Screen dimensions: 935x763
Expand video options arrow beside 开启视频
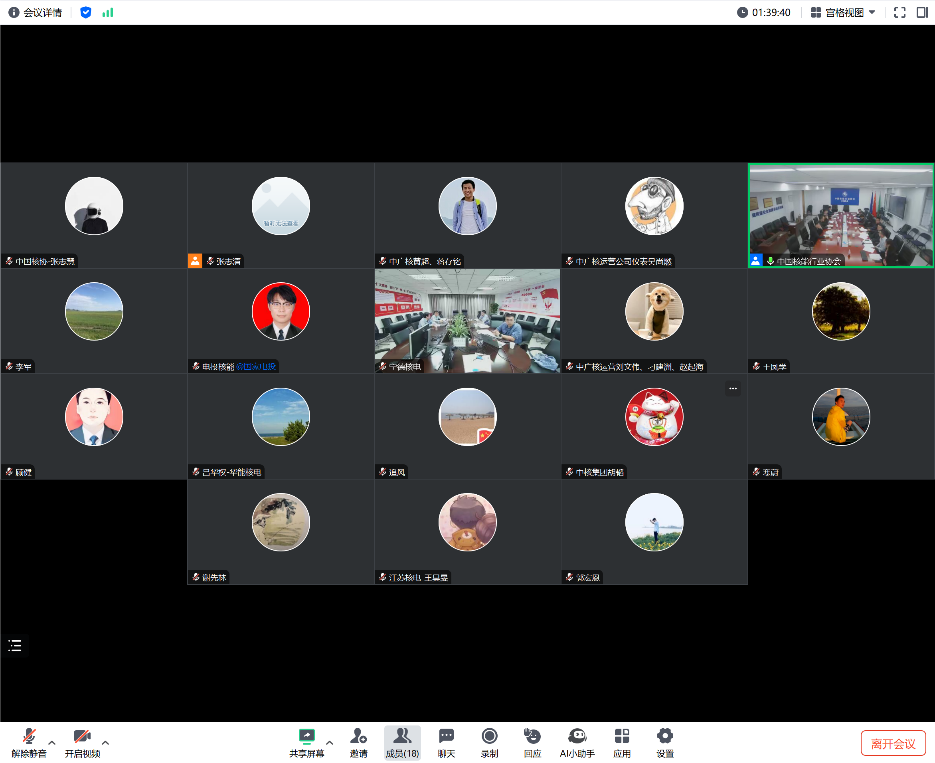(x=106, y=742)
